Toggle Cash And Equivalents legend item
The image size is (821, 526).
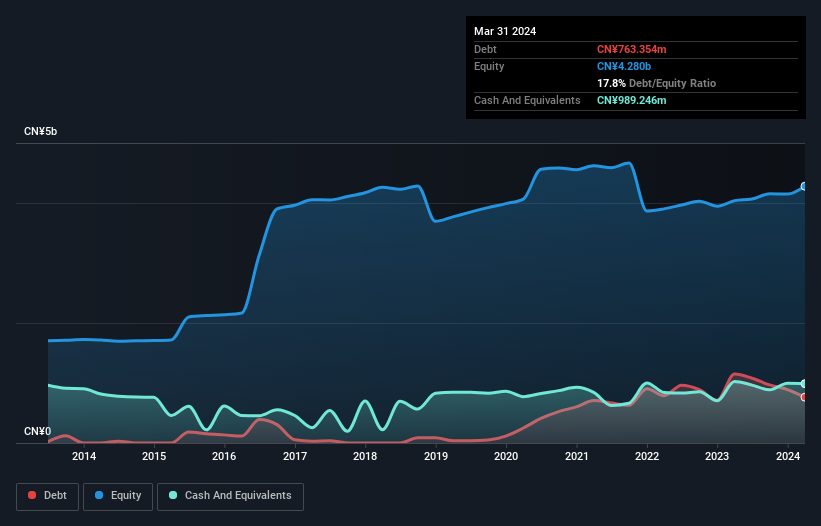point(230,496)
